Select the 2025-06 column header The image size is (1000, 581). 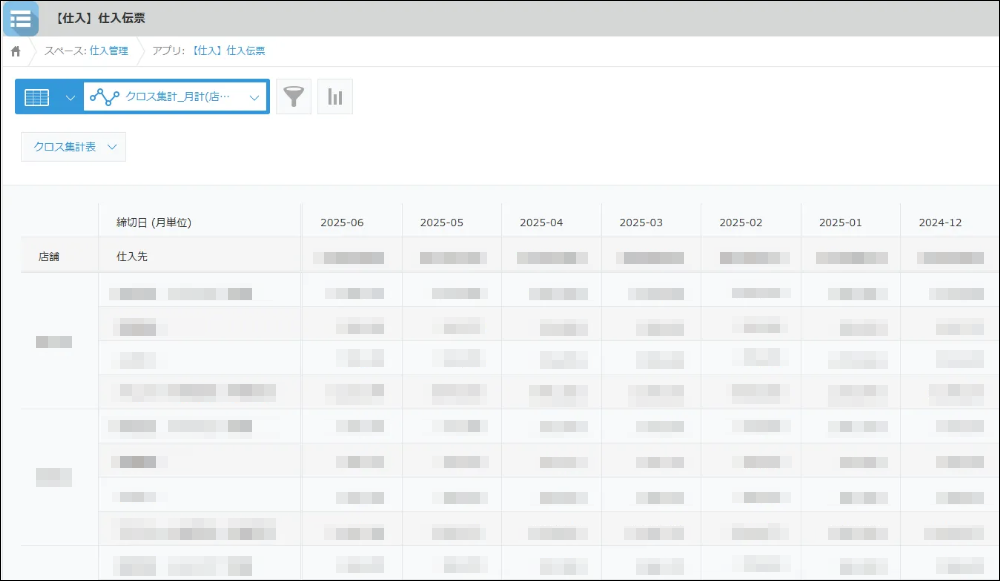point(341,222)
